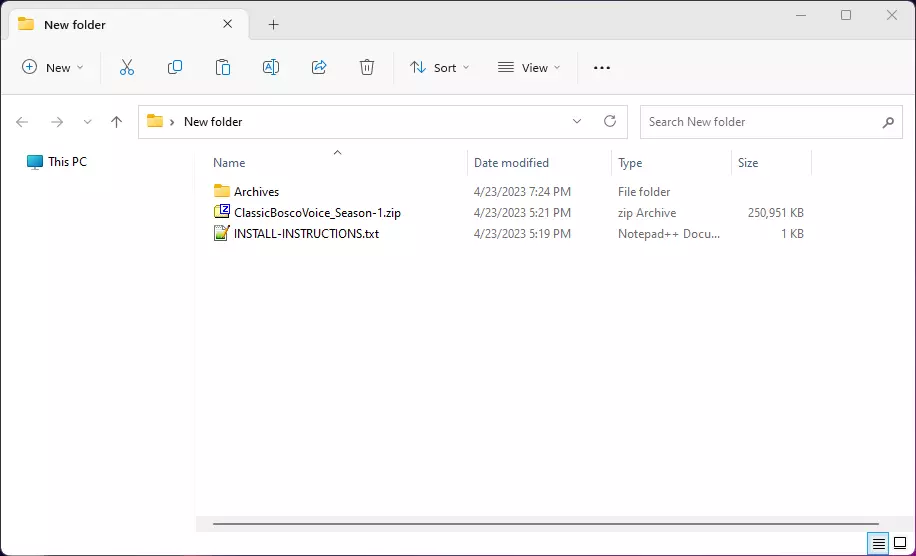Click the Search New folder box
Screen dimensions: 916x556
[760, 121]
